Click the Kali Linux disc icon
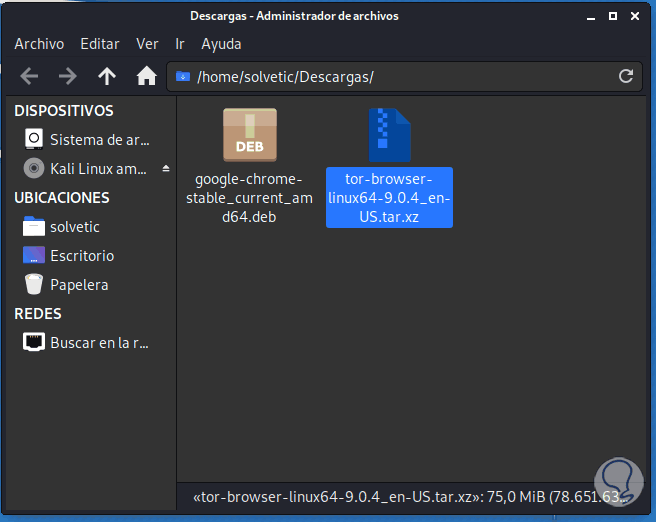Screen dimensions: 656x522 click(x=34, y=169)
